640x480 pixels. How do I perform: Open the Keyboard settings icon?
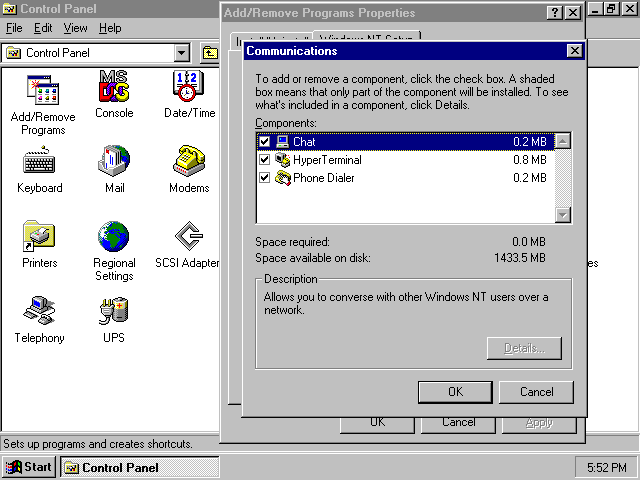(39, 161)
